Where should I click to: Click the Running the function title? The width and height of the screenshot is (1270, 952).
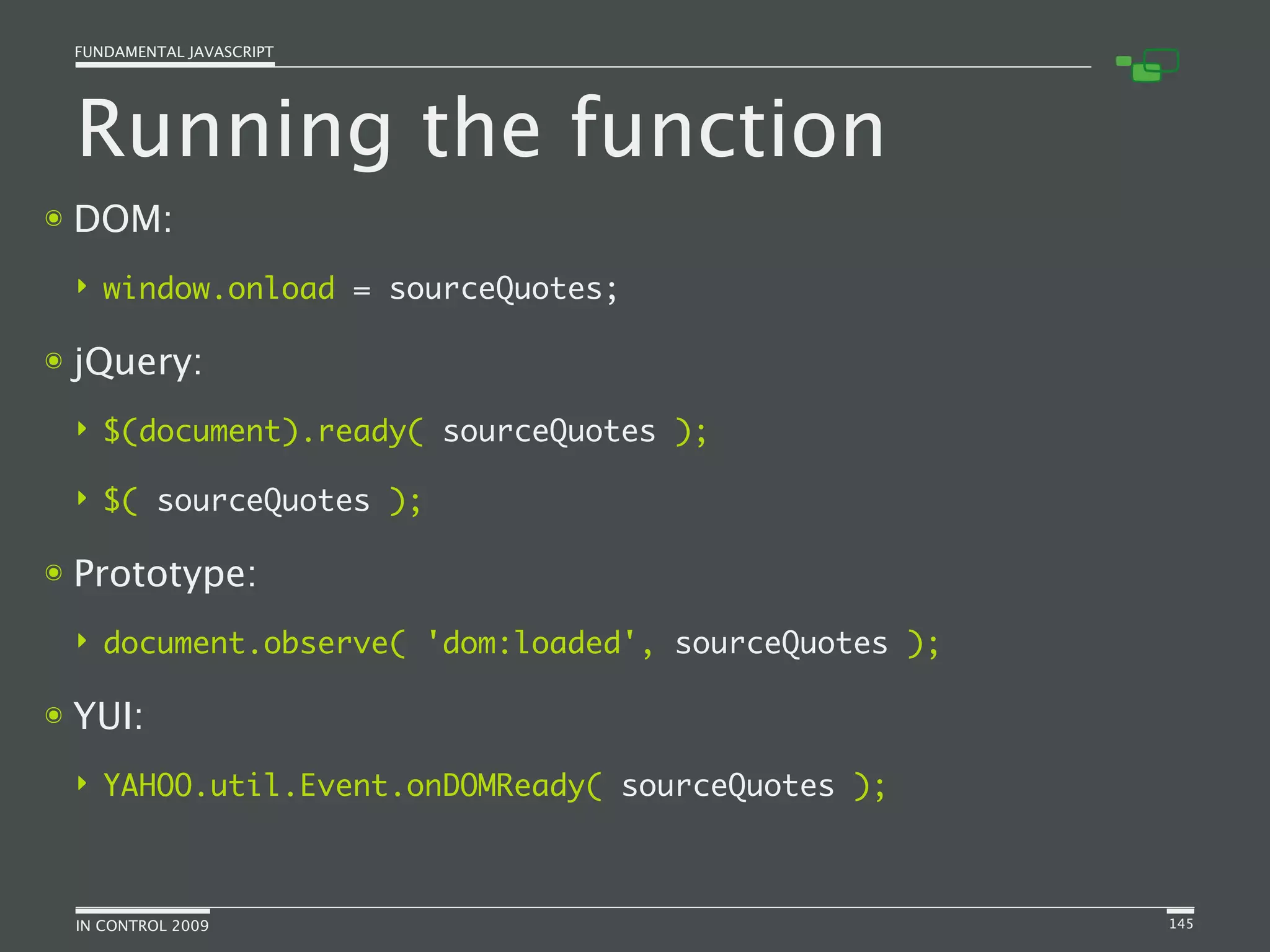click(481, 129)
